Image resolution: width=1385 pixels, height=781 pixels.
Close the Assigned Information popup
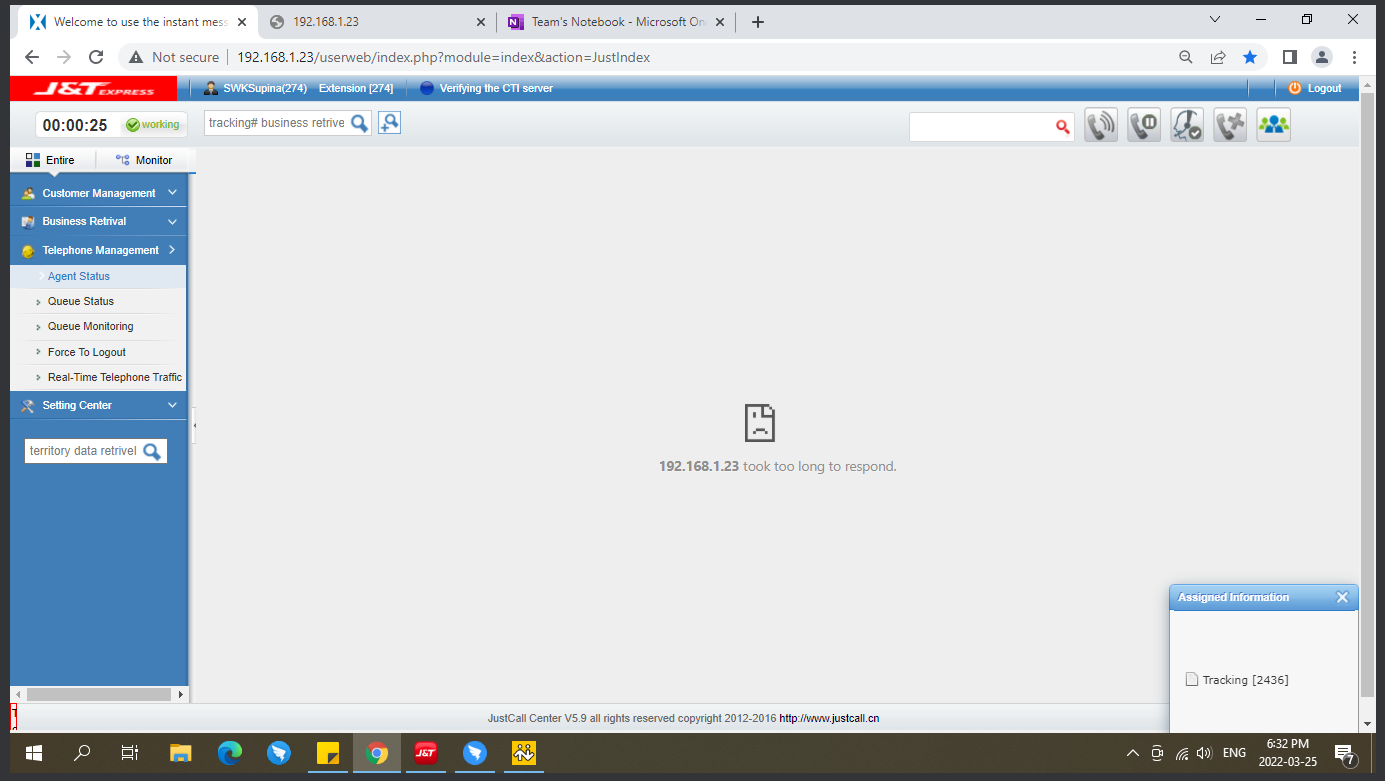pos(1342,597)
